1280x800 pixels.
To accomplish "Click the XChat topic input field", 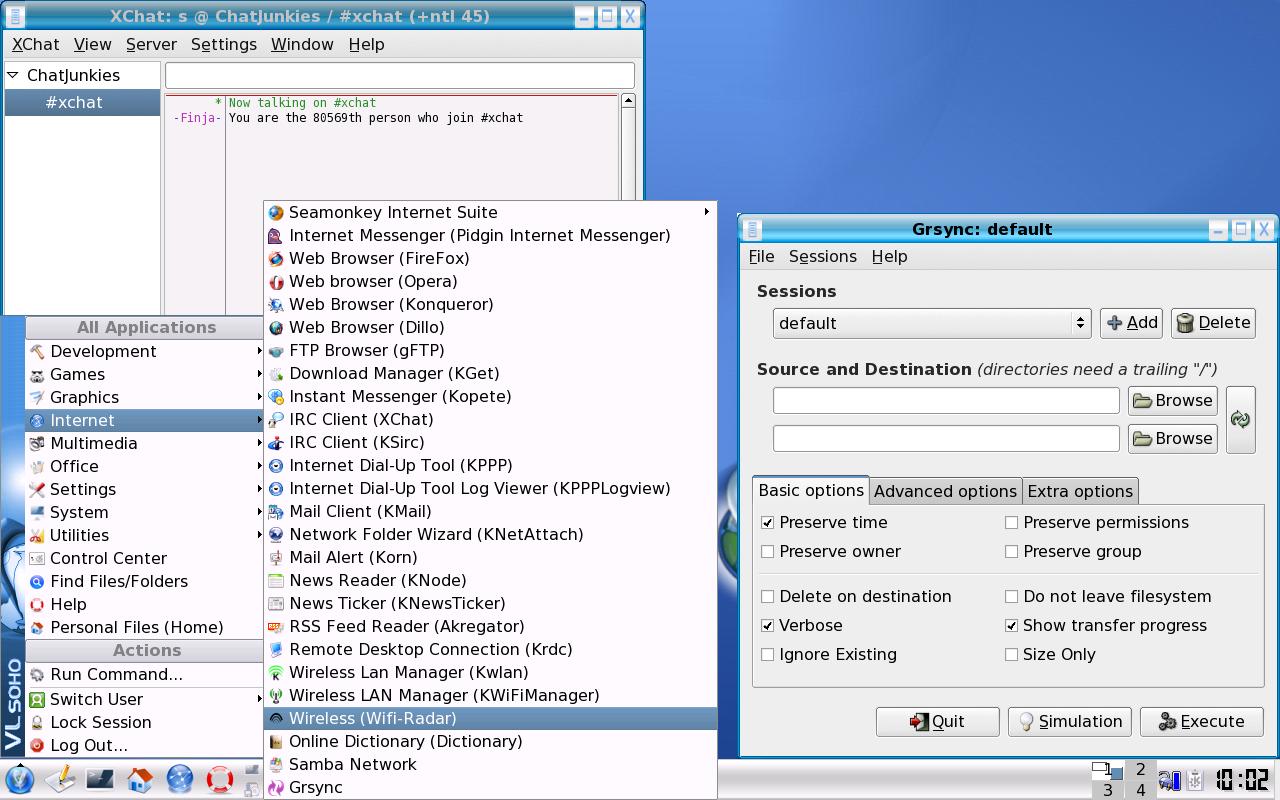I will pos(400,75).
